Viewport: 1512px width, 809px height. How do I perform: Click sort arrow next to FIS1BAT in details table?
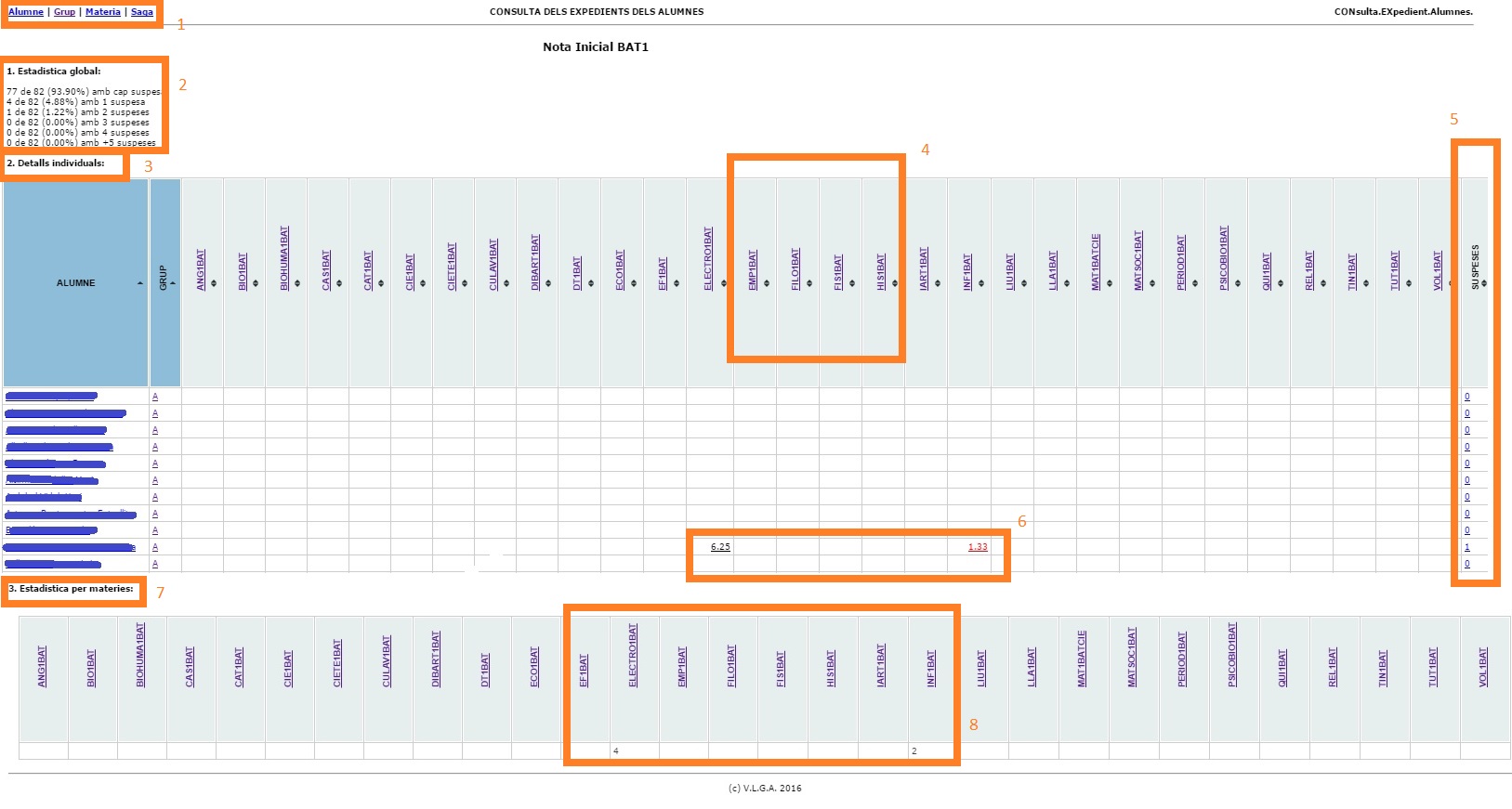click(852, 283)
